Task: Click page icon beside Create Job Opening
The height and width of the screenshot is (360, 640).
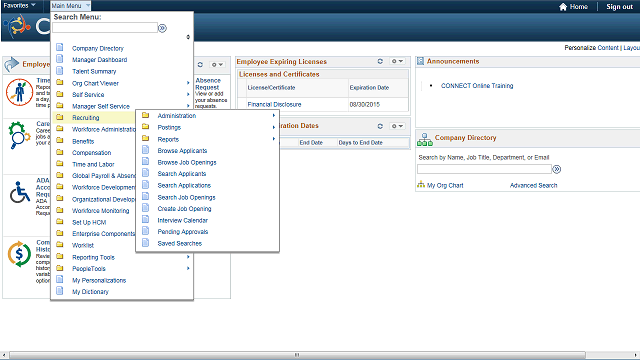Action: click(x=145, y=208)
